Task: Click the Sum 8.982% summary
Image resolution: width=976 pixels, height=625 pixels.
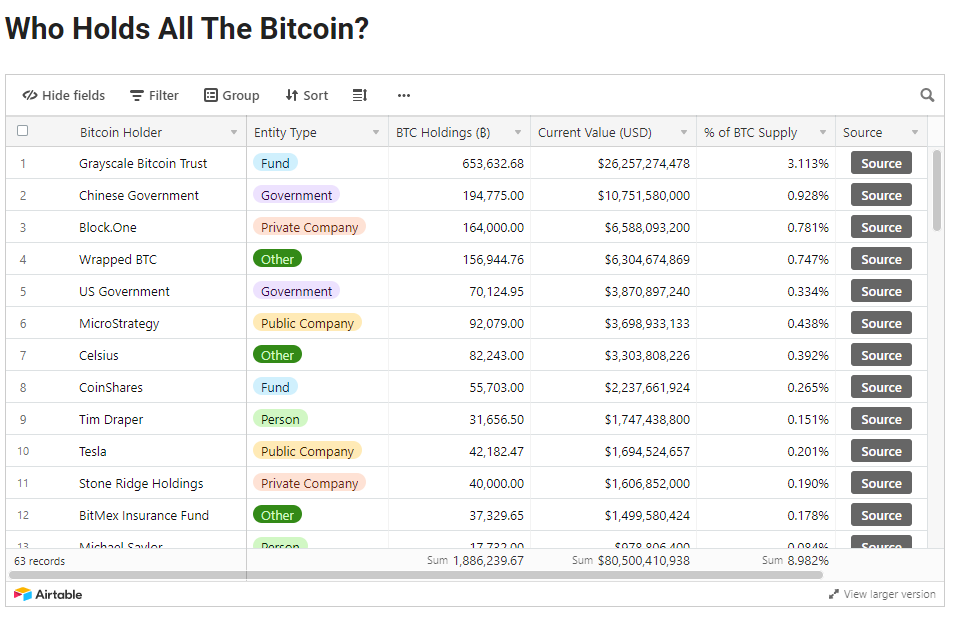Action: [x=795, y=560]
